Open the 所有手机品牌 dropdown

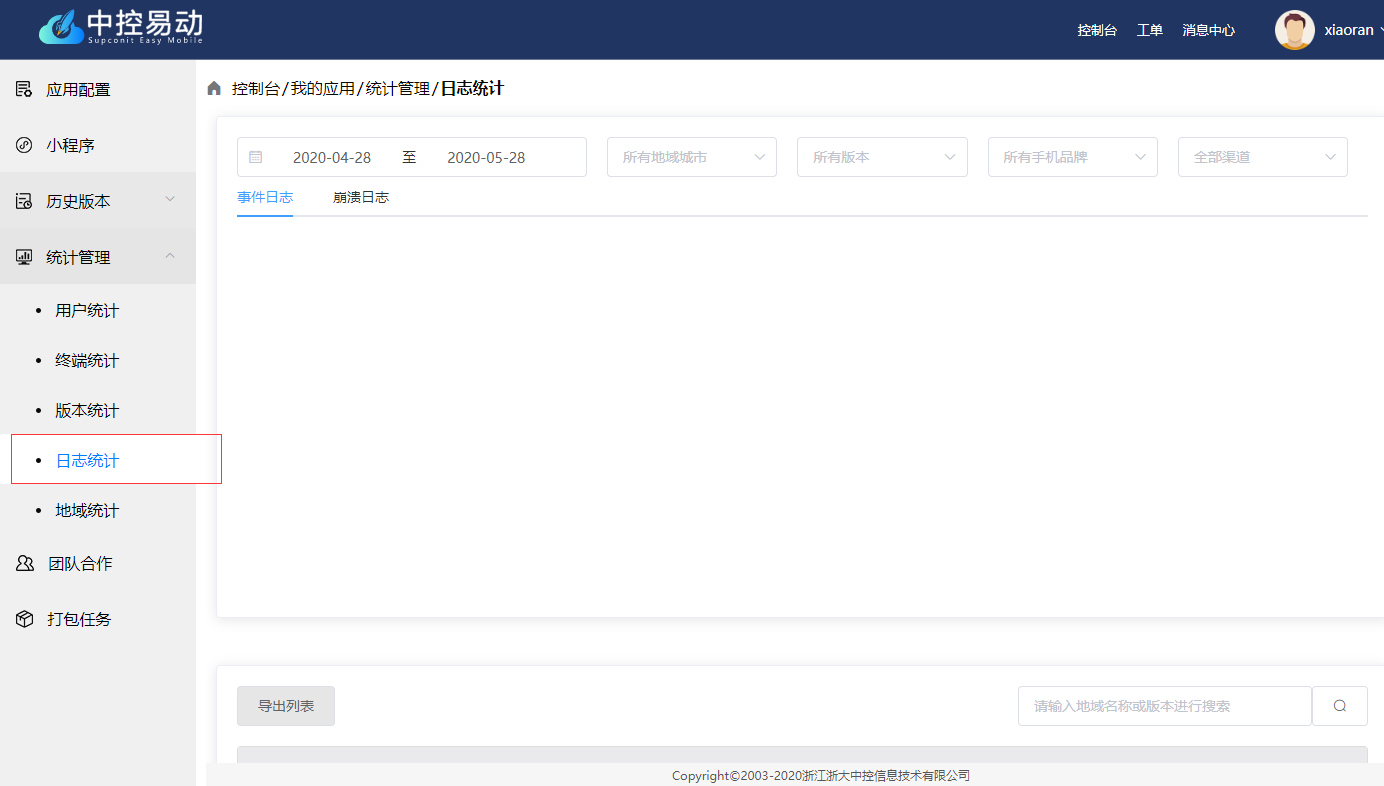[1073, 157]
